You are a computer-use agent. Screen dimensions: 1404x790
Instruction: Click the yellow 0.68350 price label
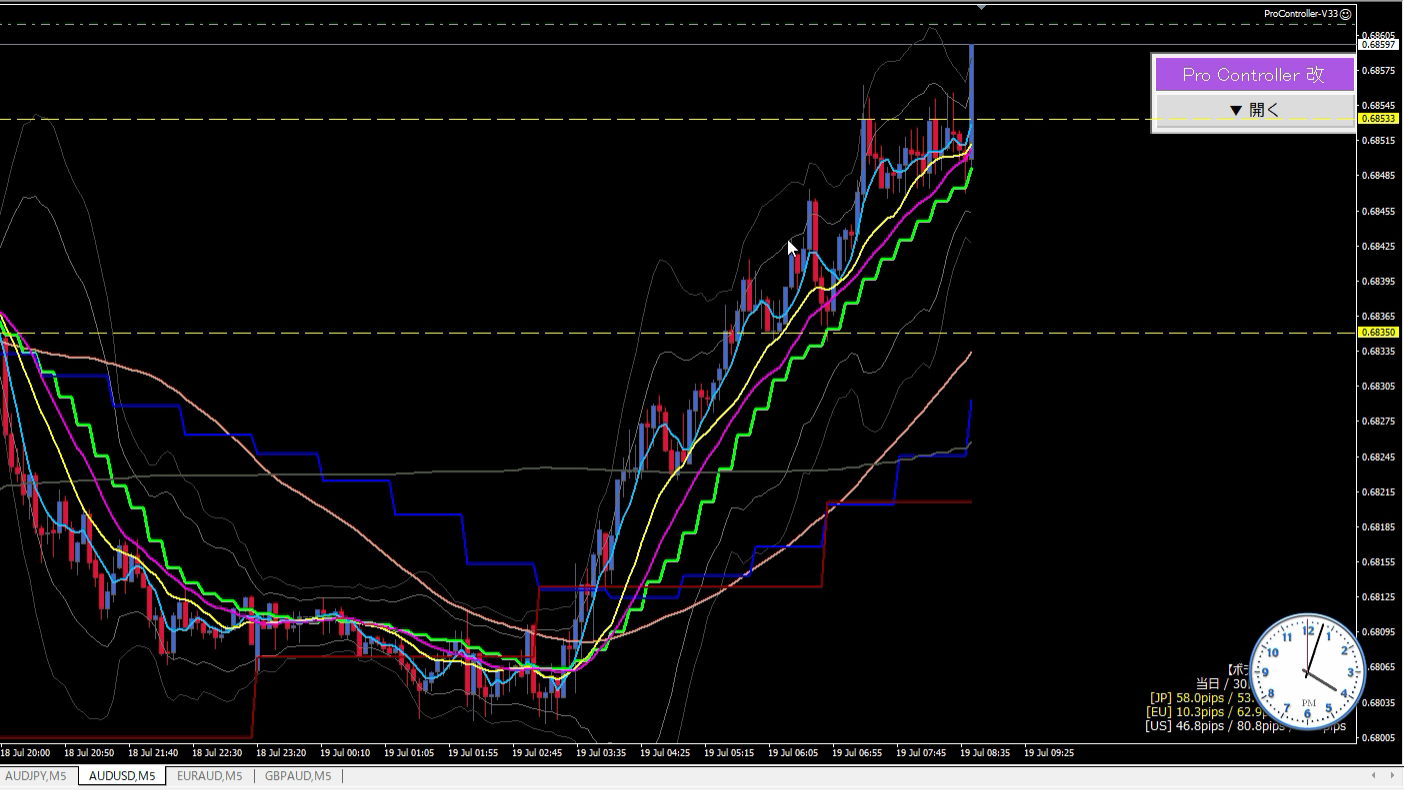click(x=1378, y=332)
